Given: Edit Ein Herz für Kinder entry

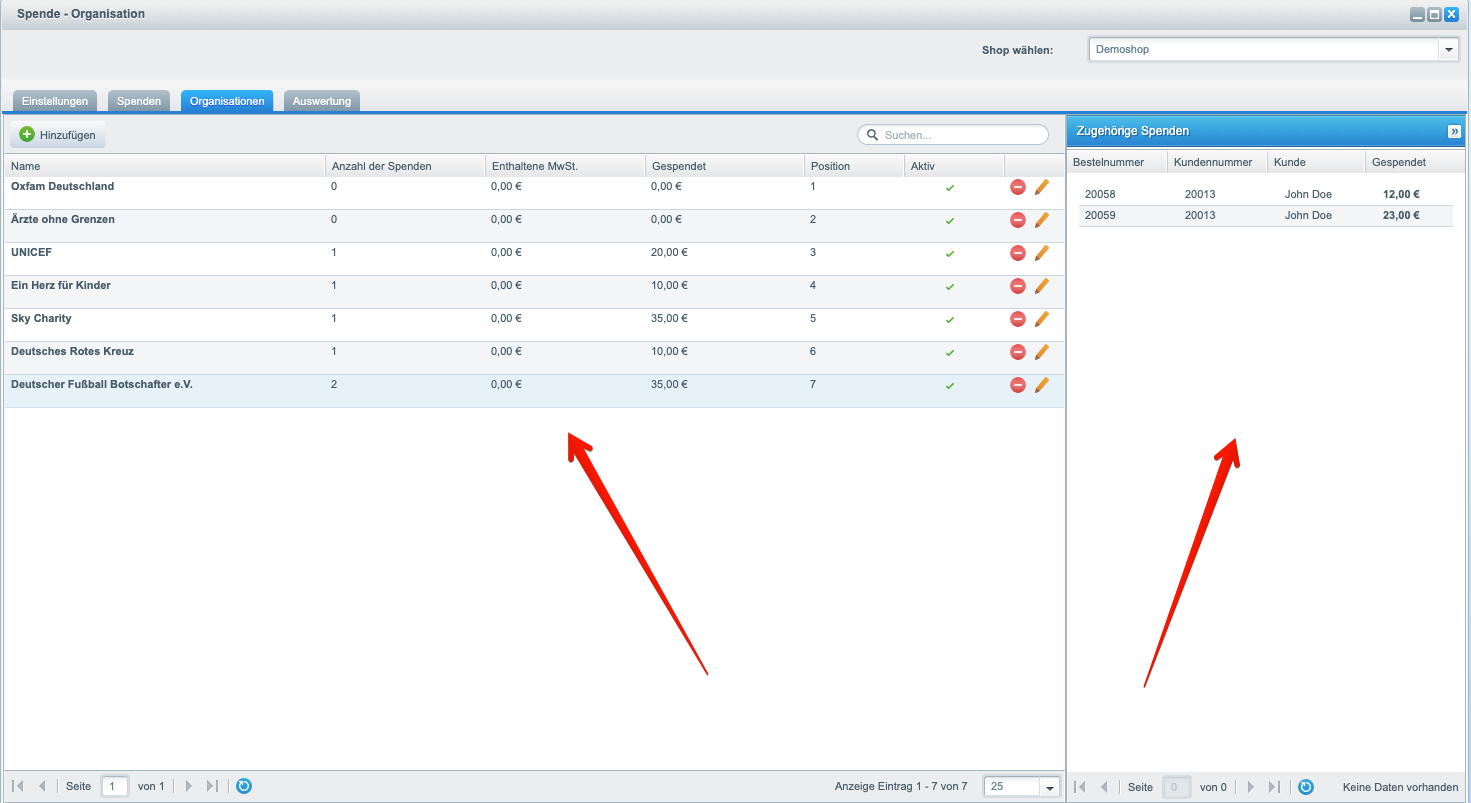Looking at the screenshot, I should coord(1042,286).
